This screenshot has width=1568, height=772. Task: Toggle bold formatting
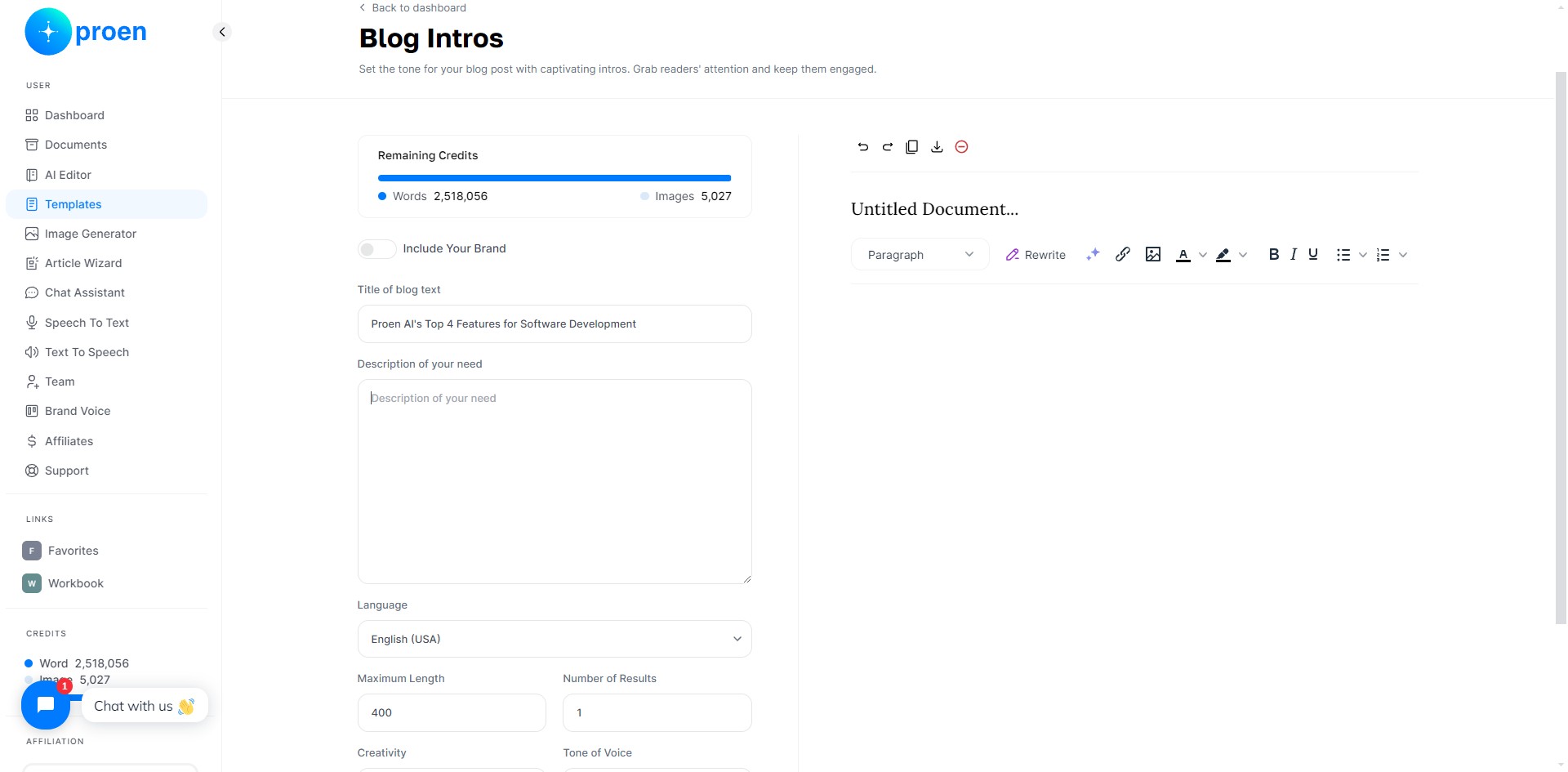coord(1273,254)
